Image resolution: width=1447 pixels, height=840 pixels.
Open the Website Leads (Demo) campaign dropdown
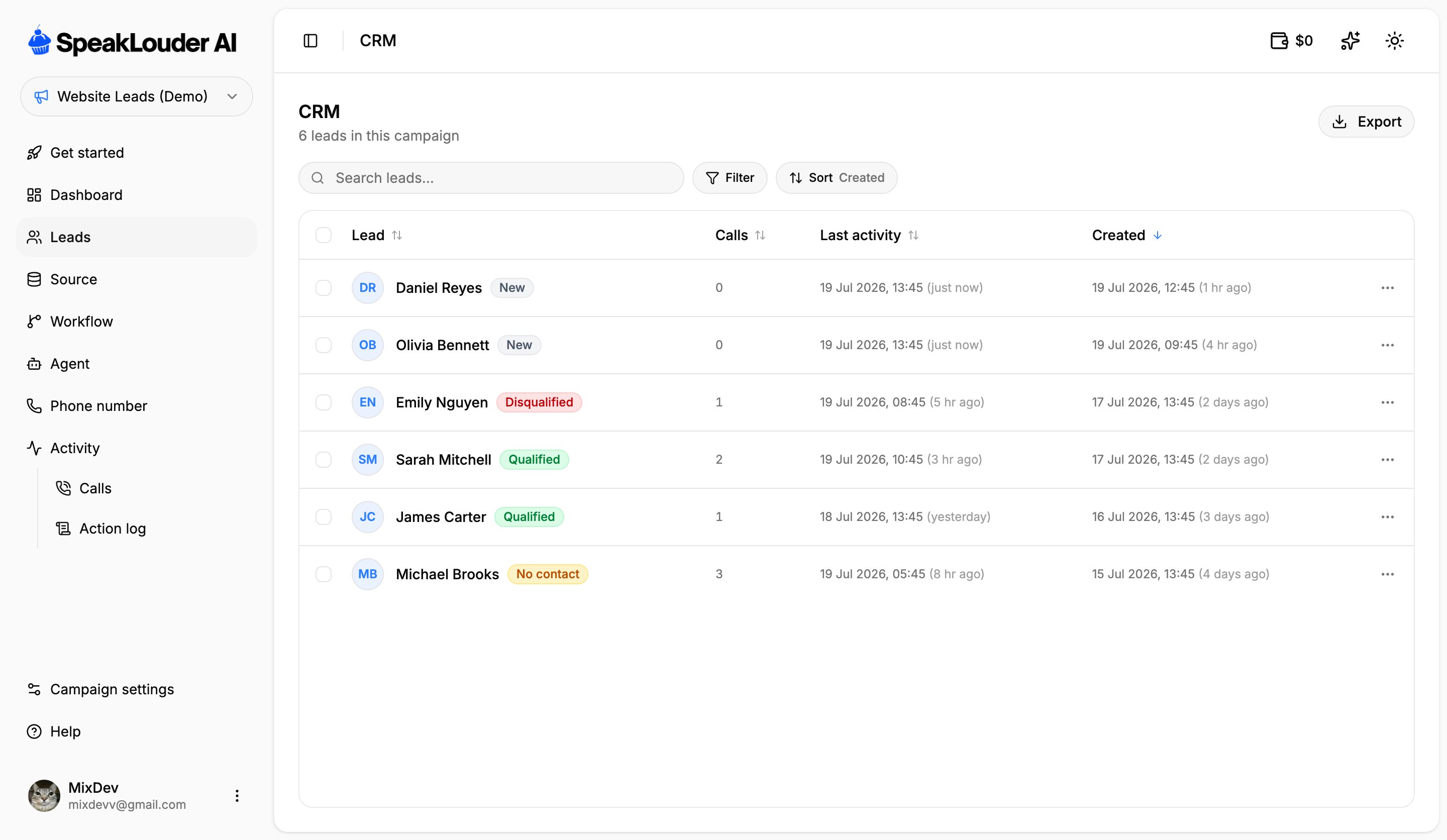click(x=137, y=96)
